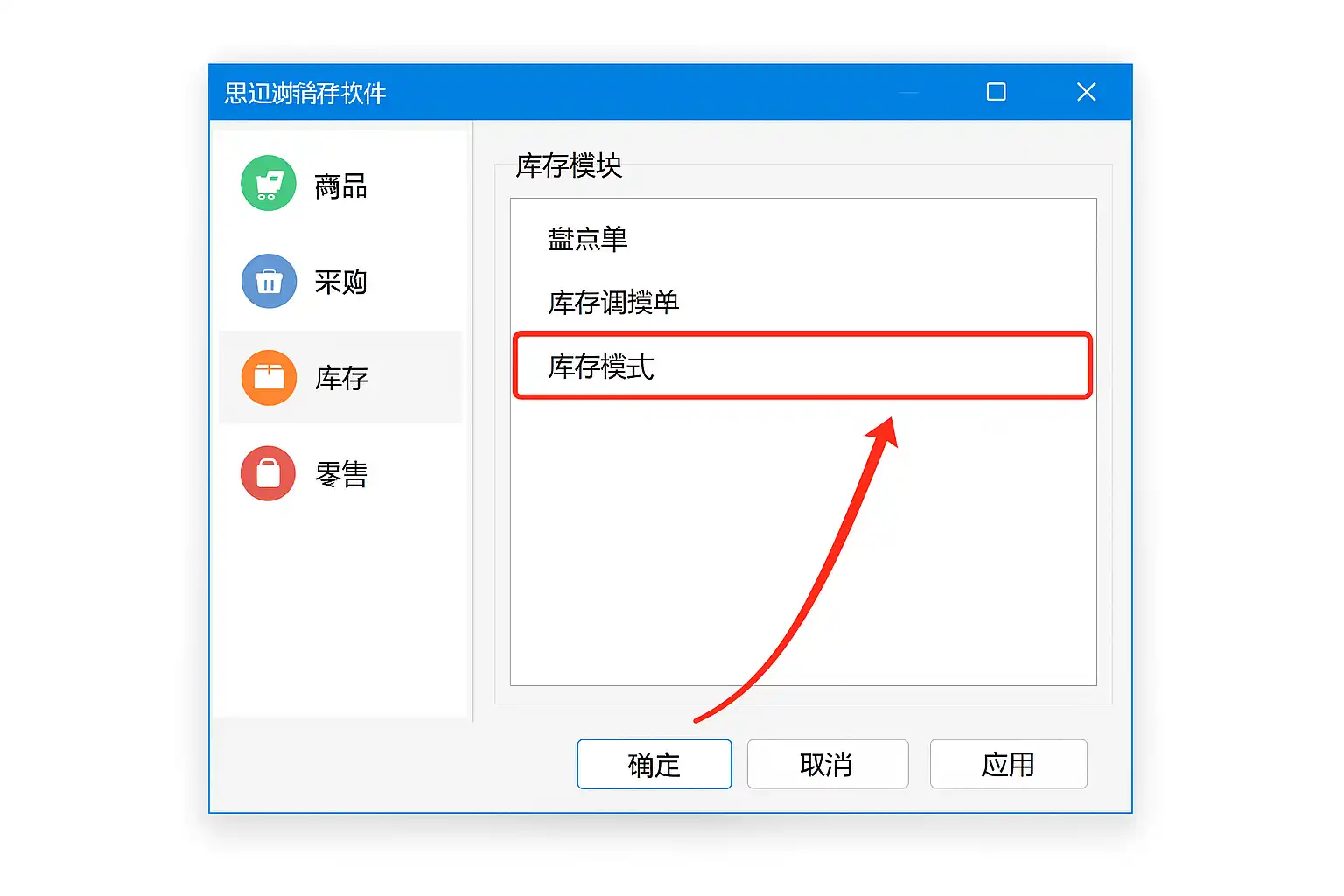Switch to the 采购 sidebar label
The height and width of the screenshot is (896, 1344).
[x=341, y=282]
